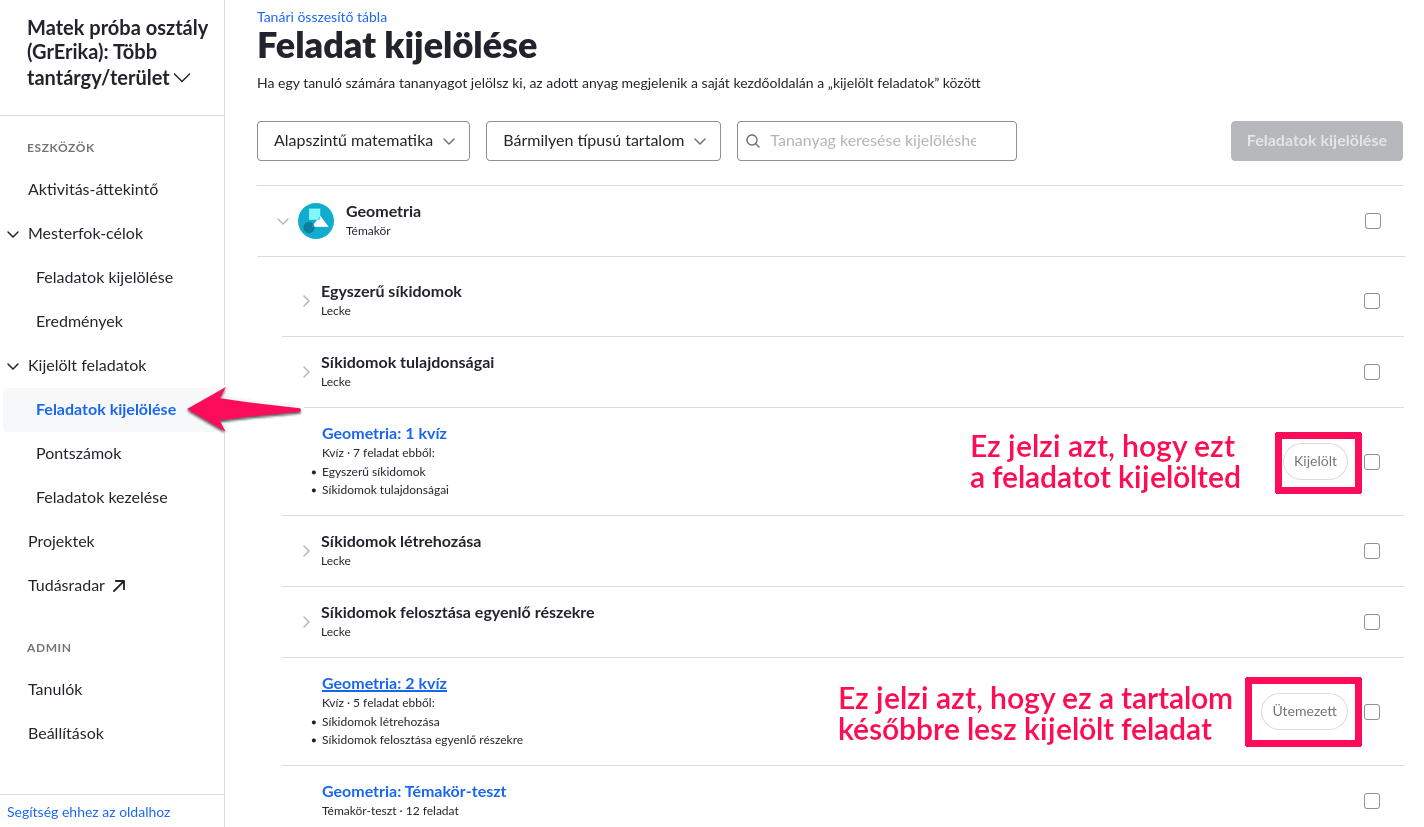Click the Tananyag keresése search field
1424x827 pixels.
point(877,141)
